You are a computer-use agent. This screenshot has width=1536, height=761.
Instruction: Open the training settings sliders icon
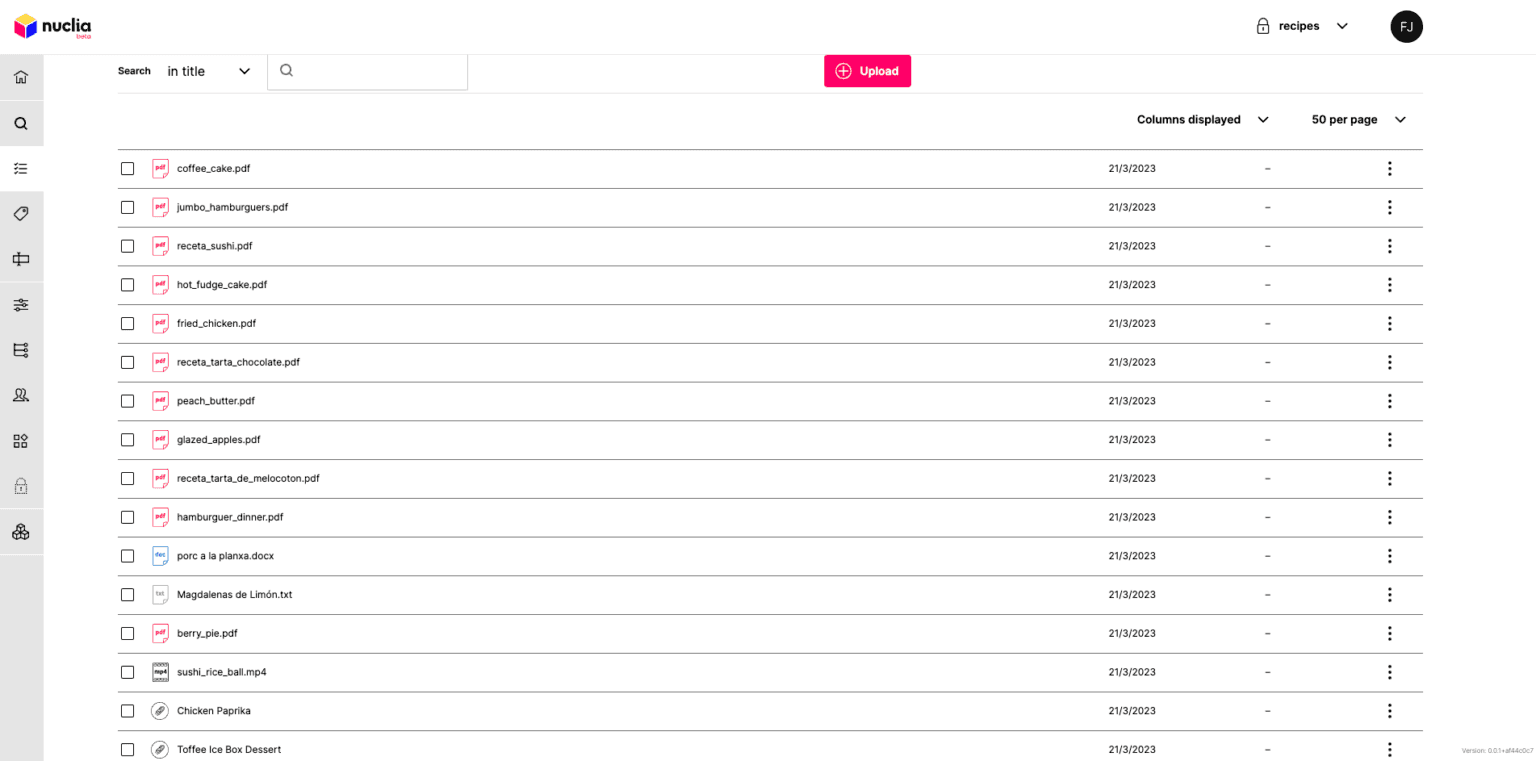click(x=21, y=305)
